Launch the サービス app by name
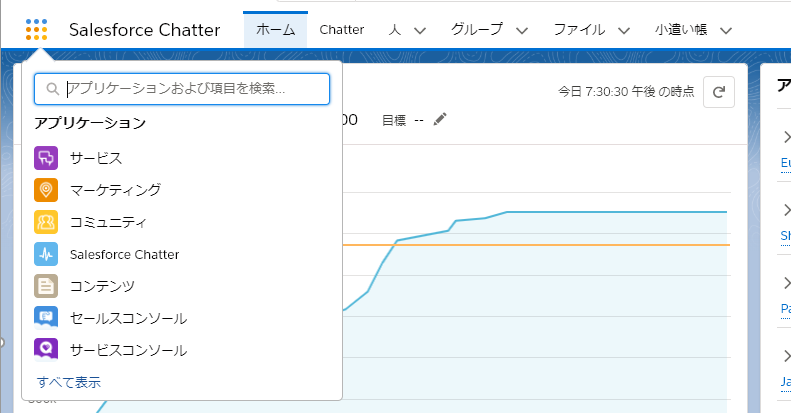This screenshot has height=413, width=791. pos(96,158)
